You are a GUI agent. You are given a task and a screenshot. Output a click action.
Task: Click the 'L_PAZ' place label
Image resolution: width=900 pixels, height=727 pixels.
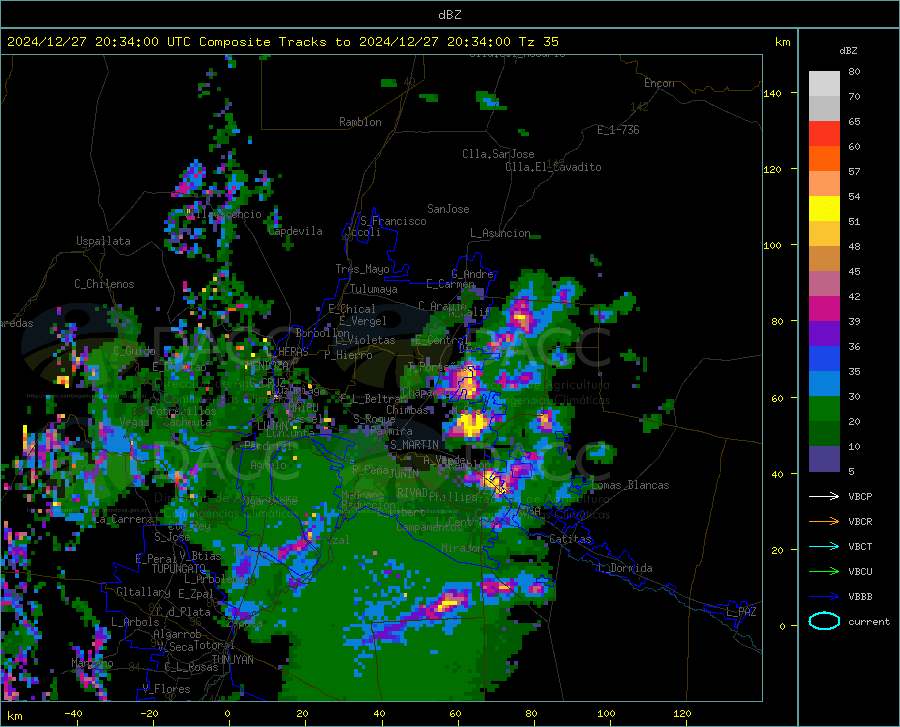741,612
